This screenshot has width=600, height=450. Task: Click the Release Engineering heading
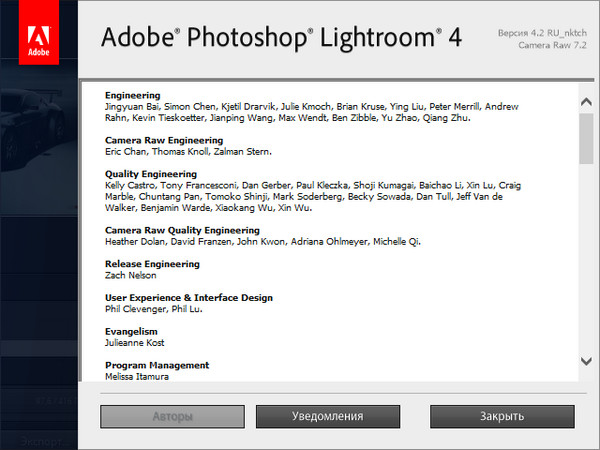click(x=152, y=264)
